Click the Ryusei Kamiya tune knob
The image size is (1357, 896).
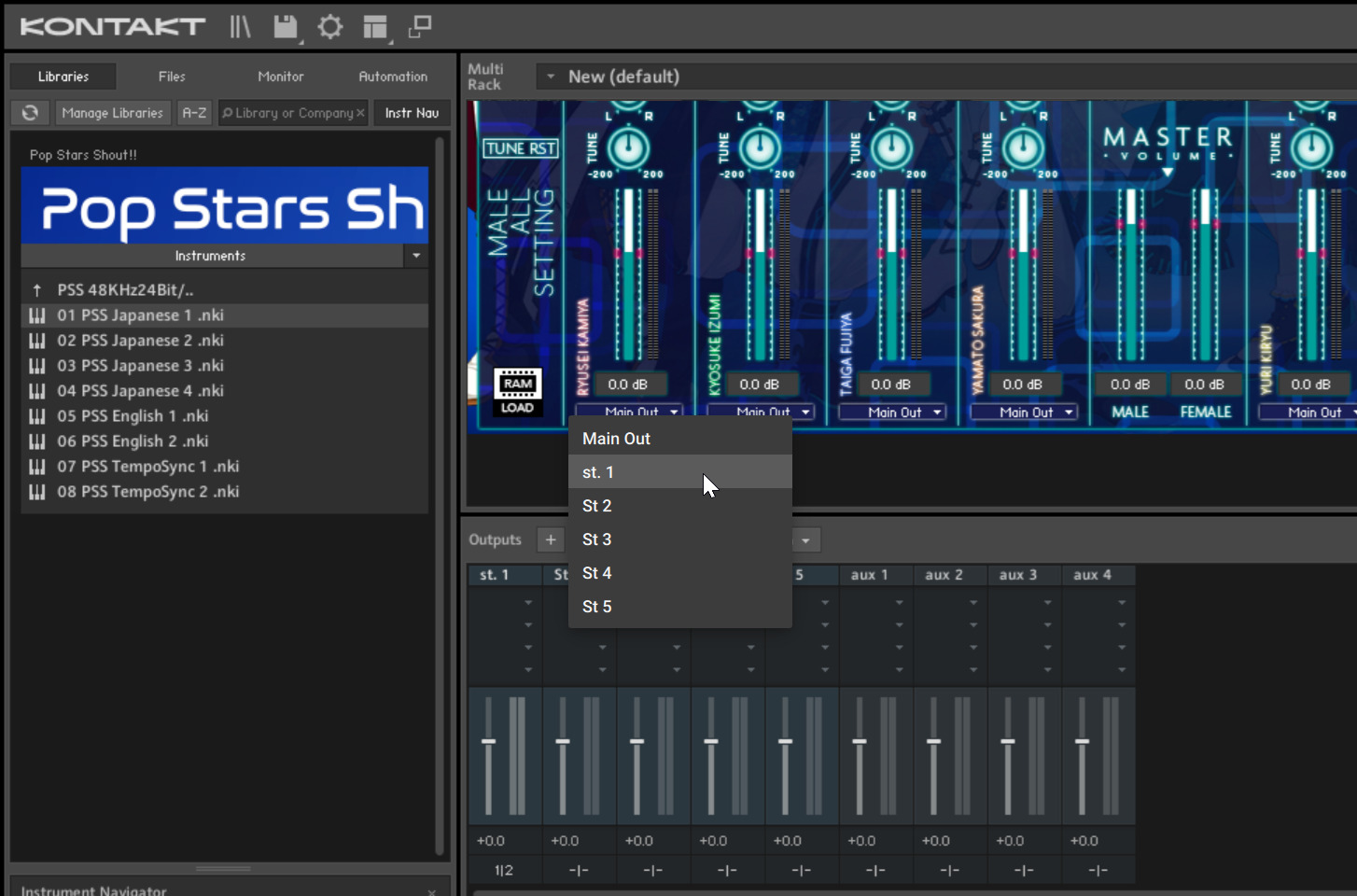(628, 147)
